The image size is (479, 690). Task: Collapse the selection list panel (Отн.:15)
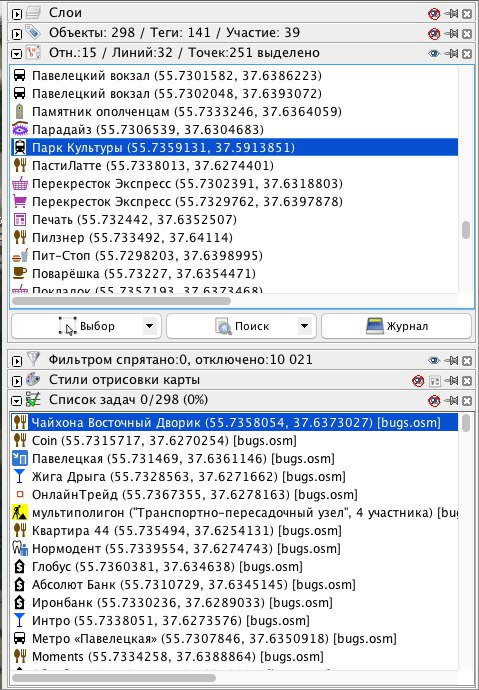click(x=17, y=54)
